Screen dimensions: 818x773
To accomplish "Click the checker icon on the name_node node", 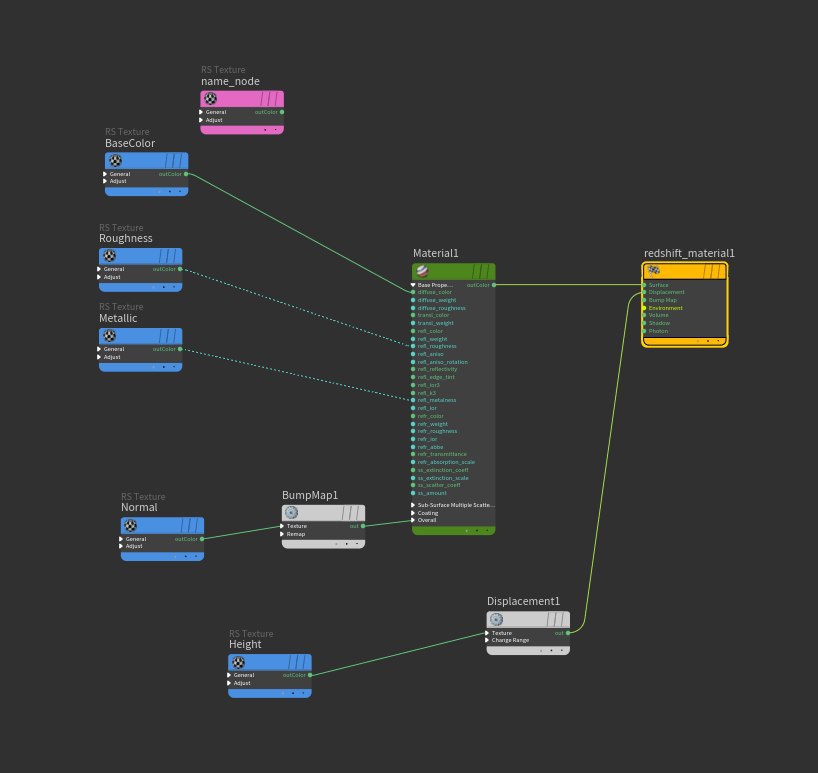I will pos(210,99).
